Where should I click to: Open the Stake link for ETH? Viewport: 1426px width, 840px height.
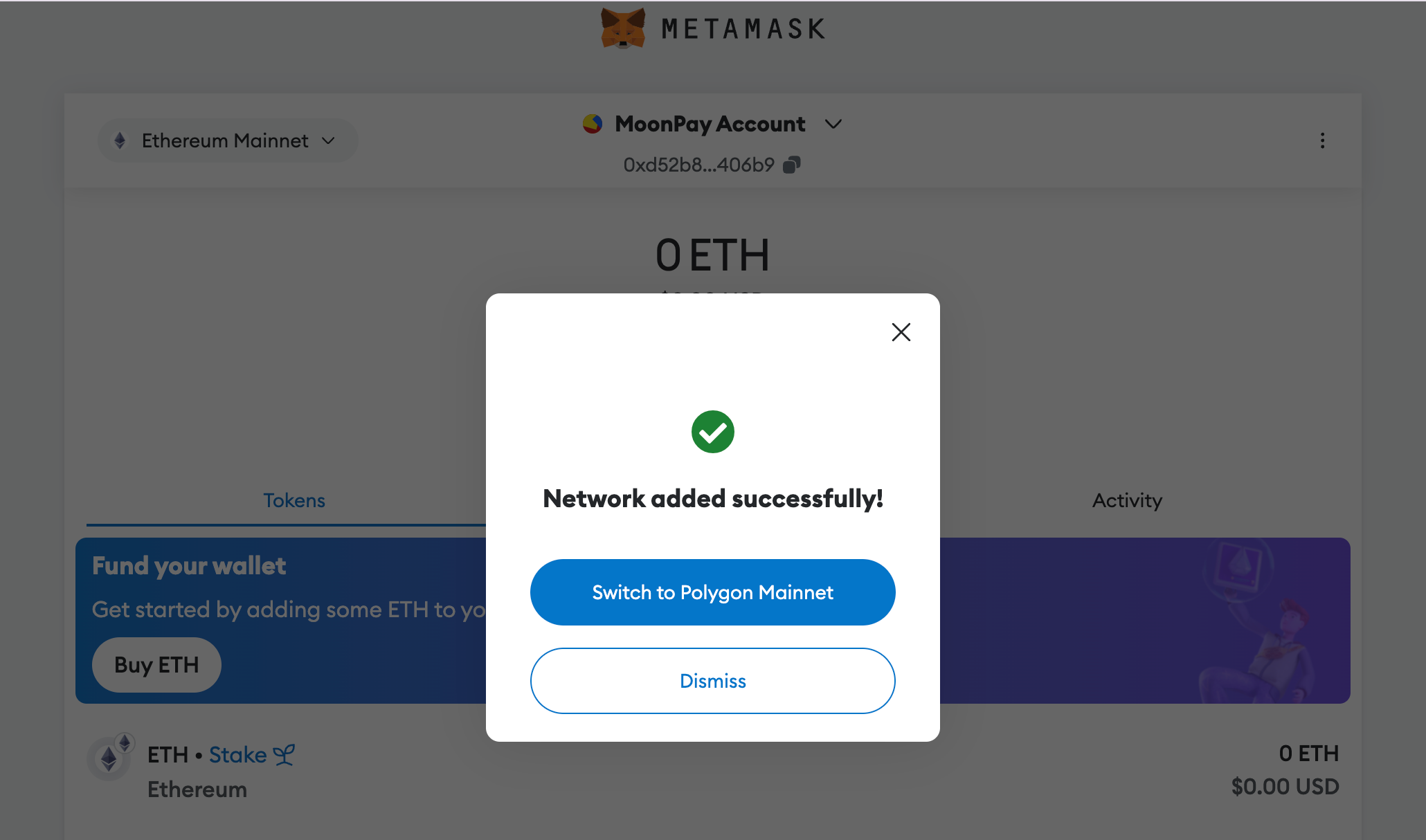tap(237, 754)
